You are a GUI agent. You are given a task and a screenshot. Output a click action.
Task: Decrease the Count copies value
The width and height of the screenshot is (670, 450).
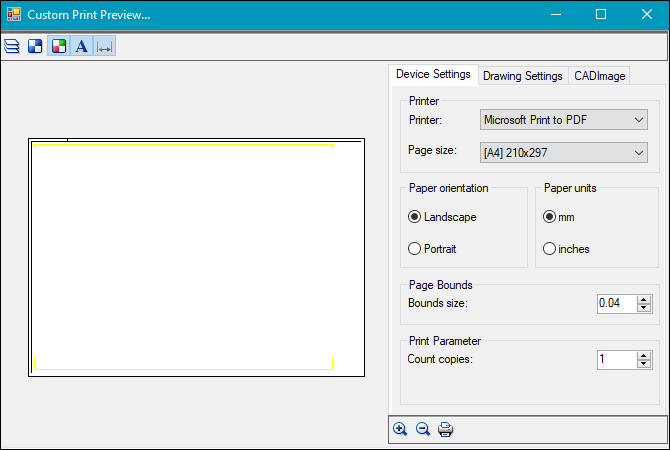point(644,364)
